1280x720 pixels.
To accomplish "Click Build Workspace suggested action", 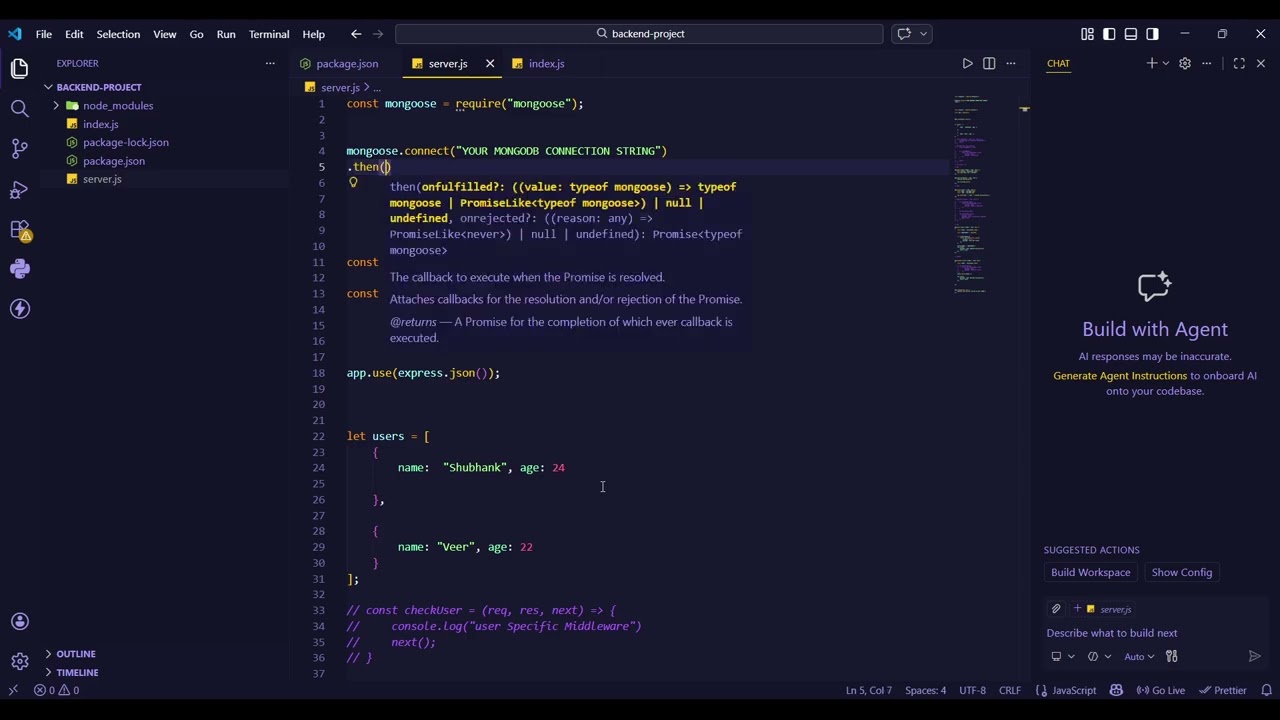I will (1090, 573).
